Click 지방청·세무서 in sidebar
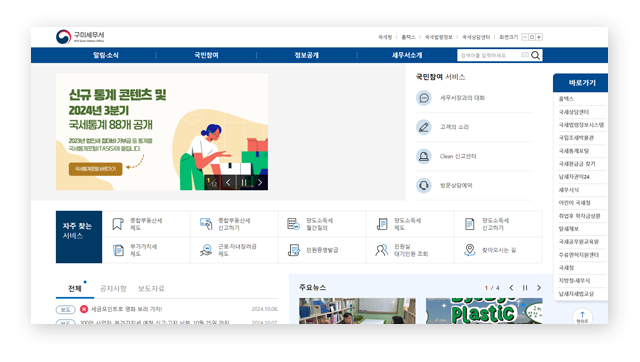Screen dimensions: 640x362 pos(574,281)
